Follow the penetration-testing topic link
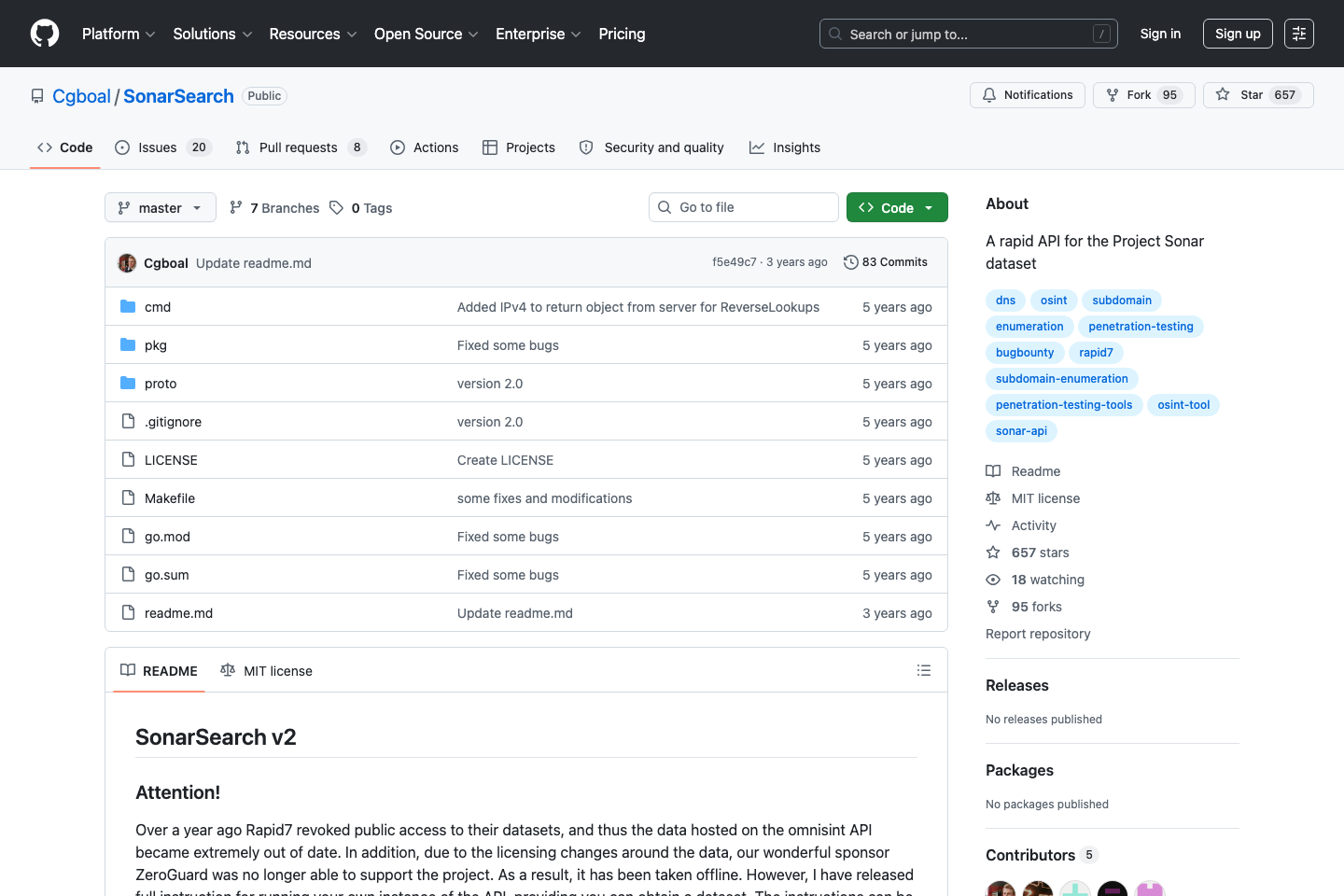This screenshot has width=1344, height=896. coord(1141,326)
